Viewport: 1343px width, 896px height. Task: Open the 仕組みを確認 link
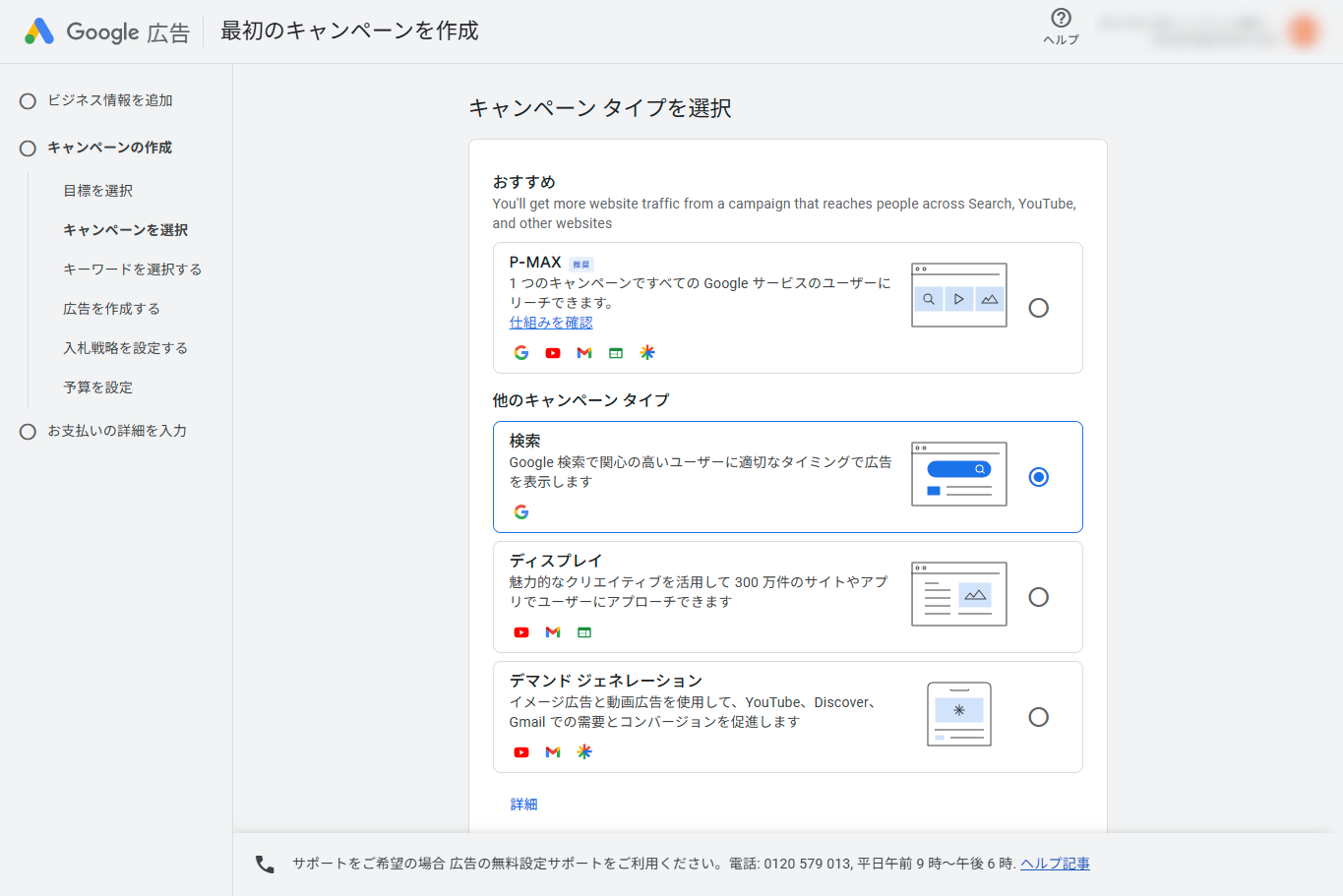551,322
